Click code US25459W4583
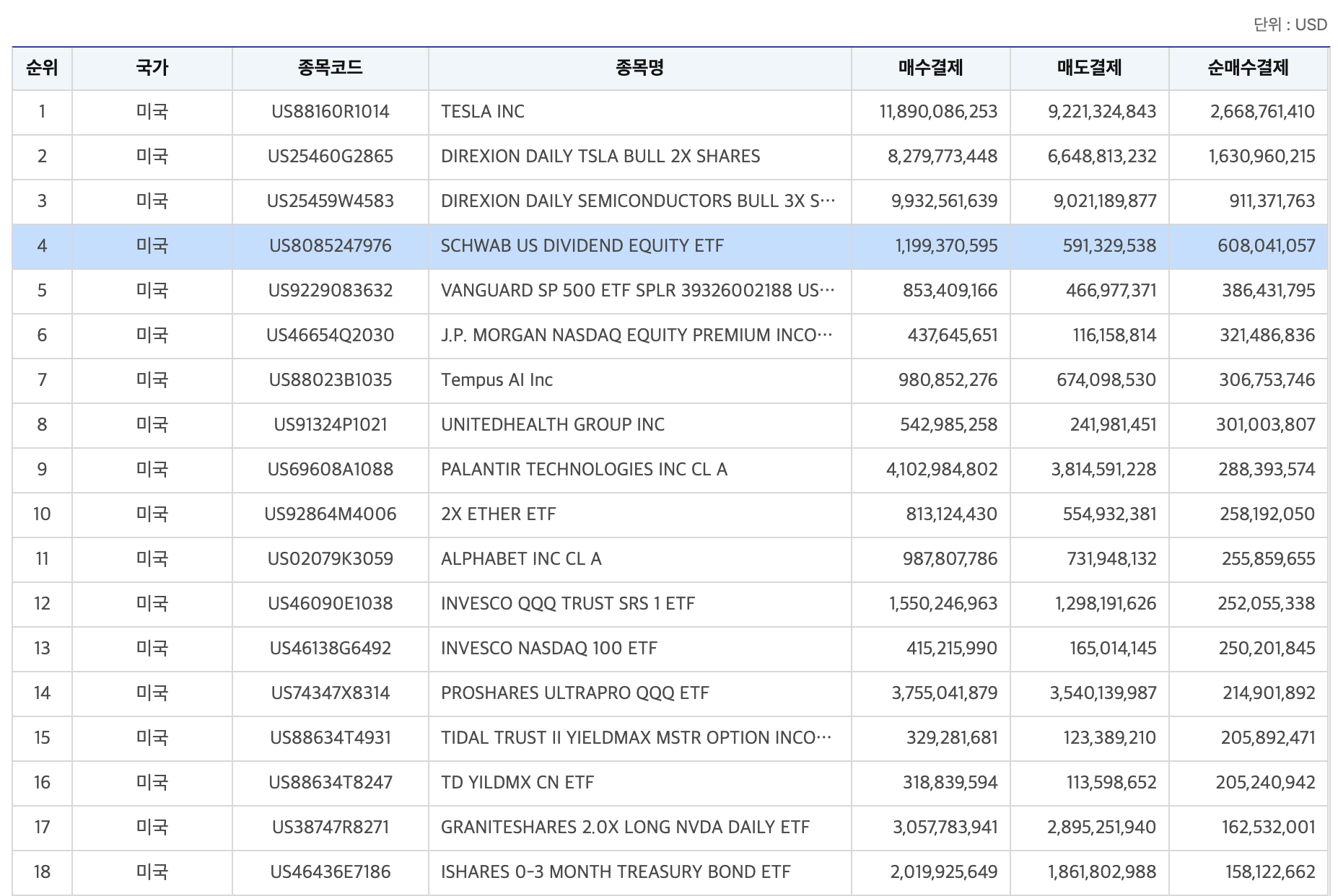The height and width of the screenshot is (896, 1338). click(331, 201)
